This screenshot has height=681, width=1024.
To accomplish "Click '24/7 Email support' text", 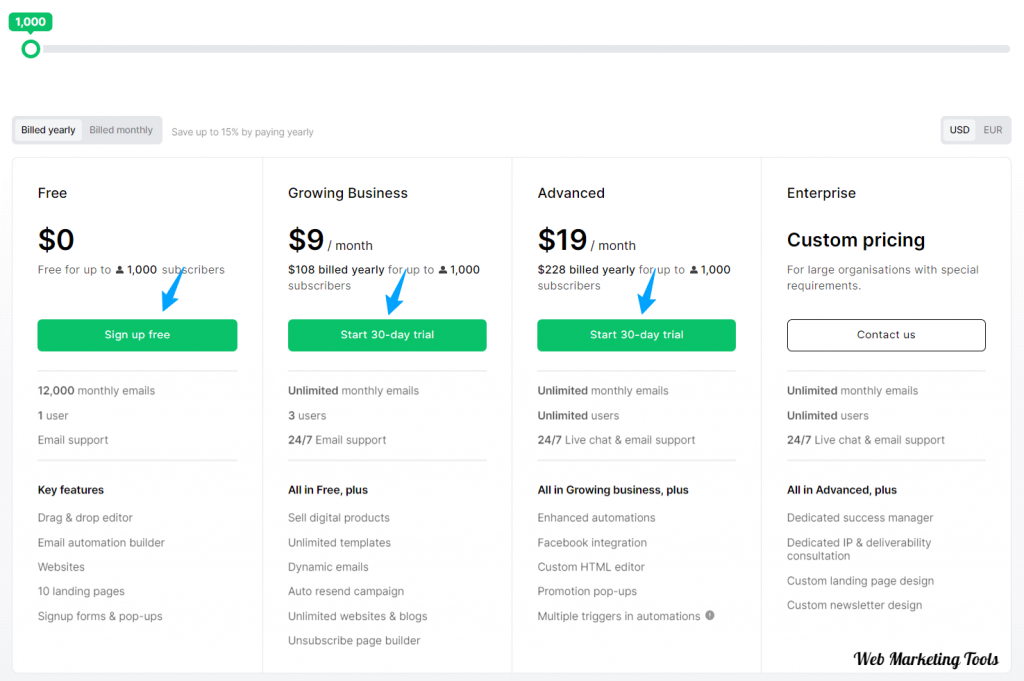I will (337, 440).
